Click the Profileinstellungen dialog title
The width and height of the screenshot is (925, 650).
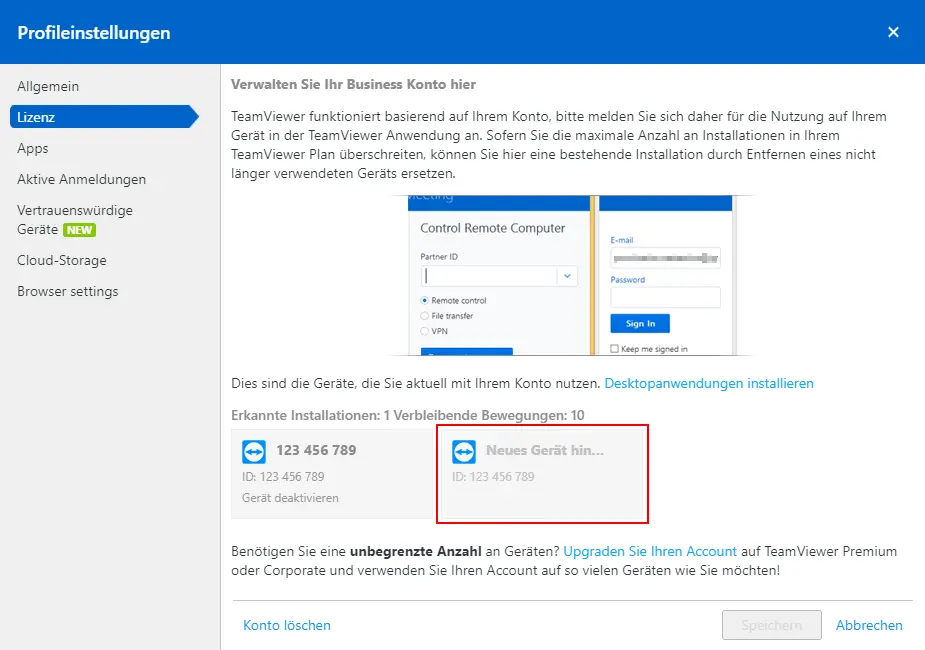(94, 32)
